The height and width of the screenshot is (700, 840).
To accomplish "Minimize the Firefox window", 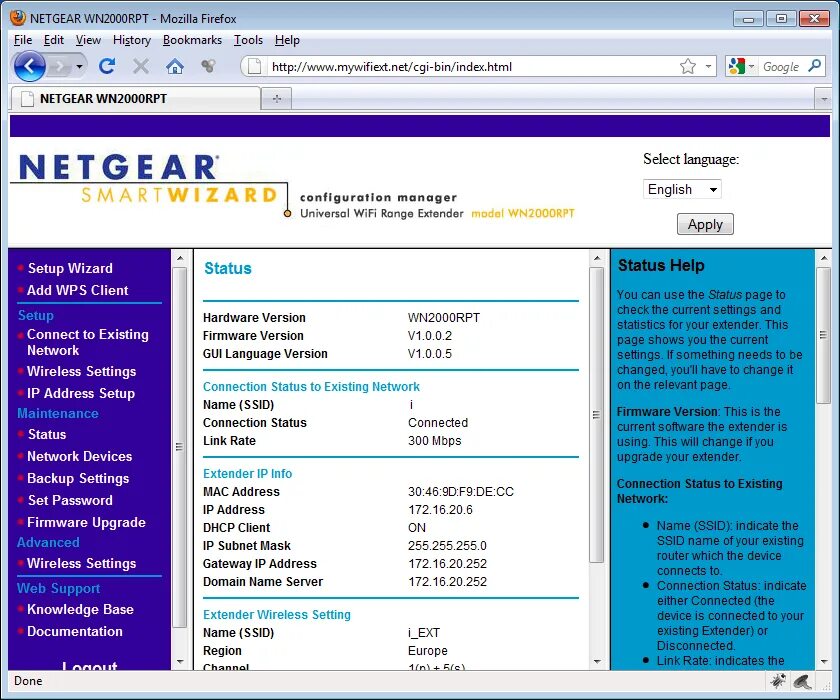I will point(748,19).
